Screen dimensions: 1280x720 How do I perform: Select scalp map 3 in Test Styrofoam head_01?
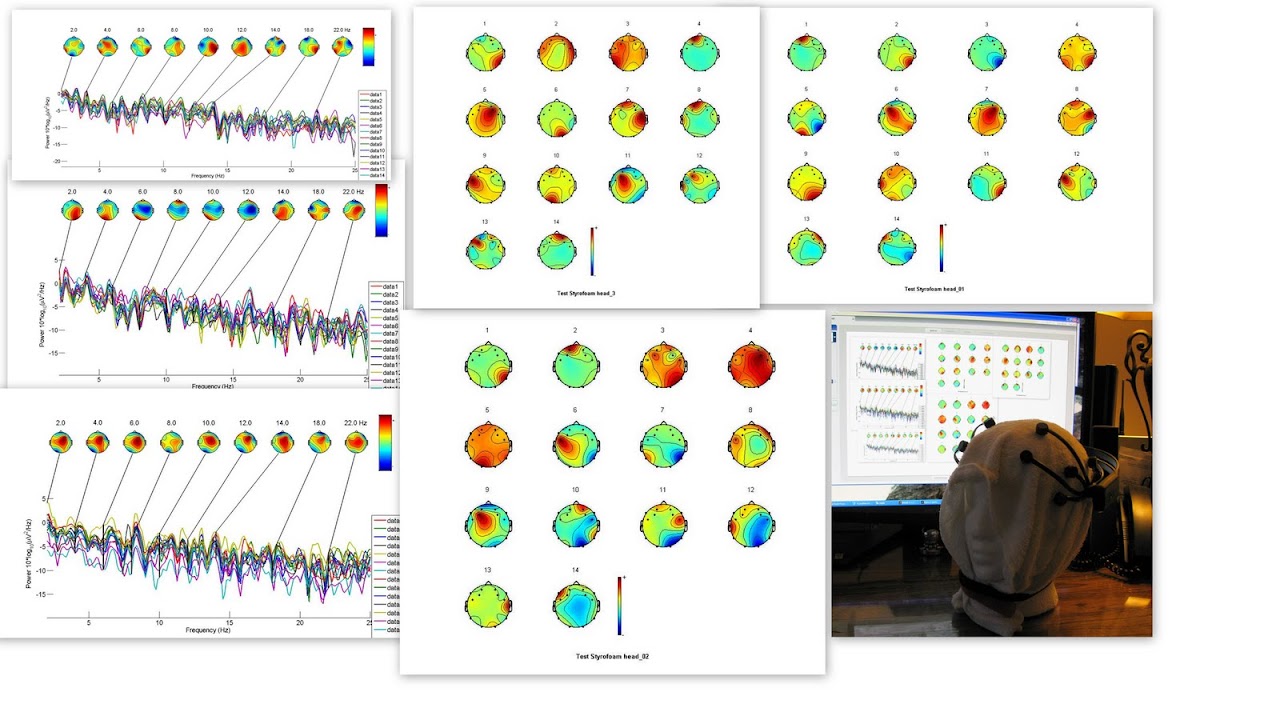986,51
